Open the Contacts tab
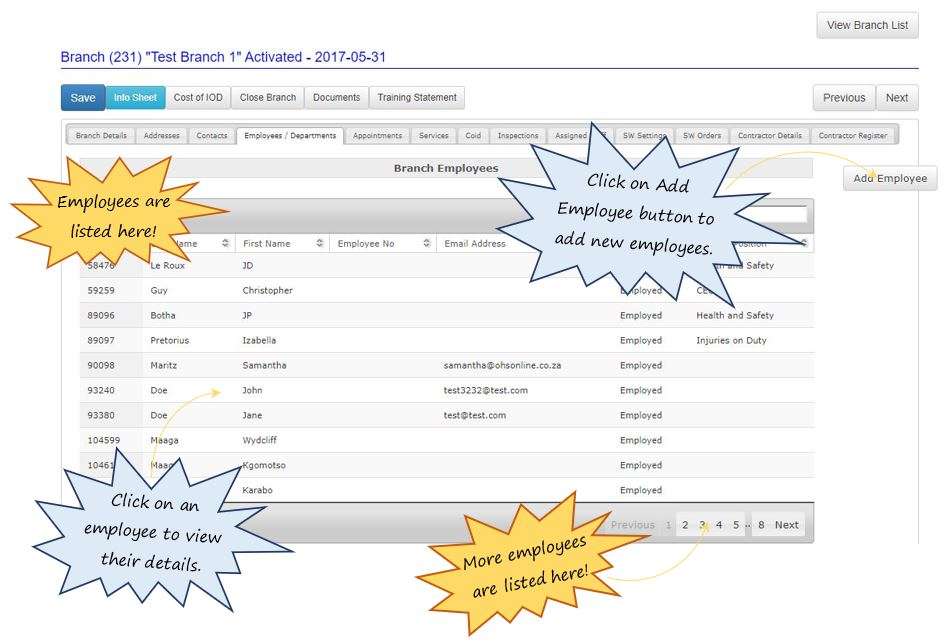Screen dimensions: 951x643 [211, 135]
